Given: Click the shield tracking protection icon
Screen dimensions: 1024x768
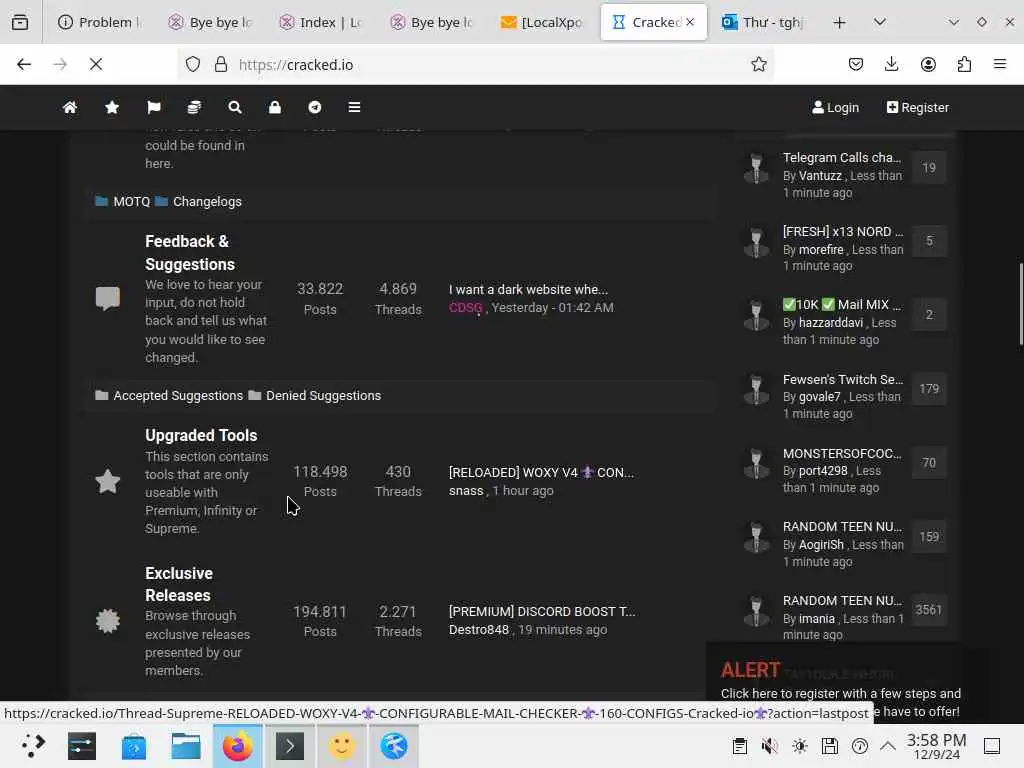Looking at the screenshot, I should pos(193,64).
